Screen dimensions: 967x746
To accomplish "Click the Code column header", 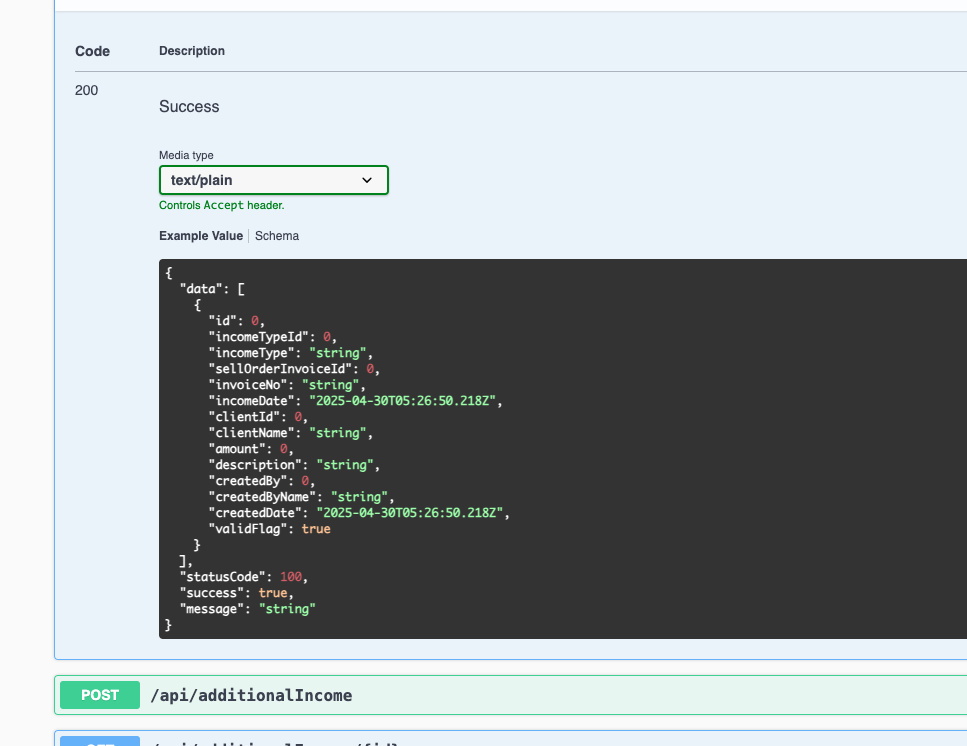I will pyautogui.click(x=92, y=51).
